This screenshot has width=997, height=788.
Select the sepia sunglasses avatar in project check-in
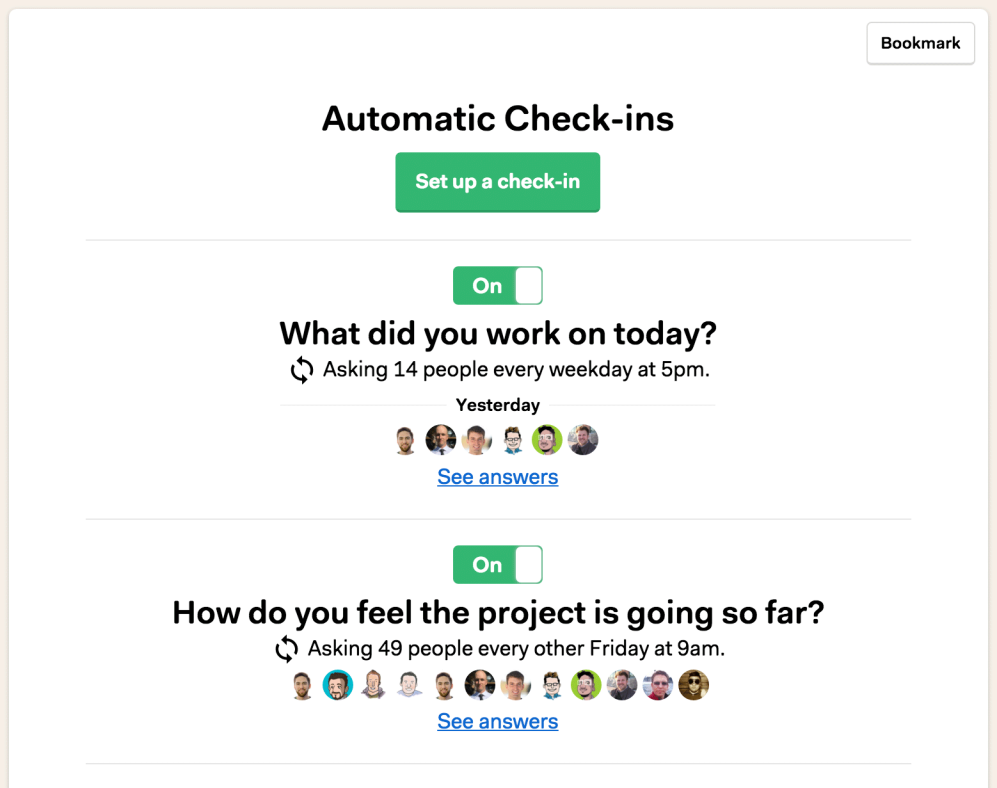694,685
